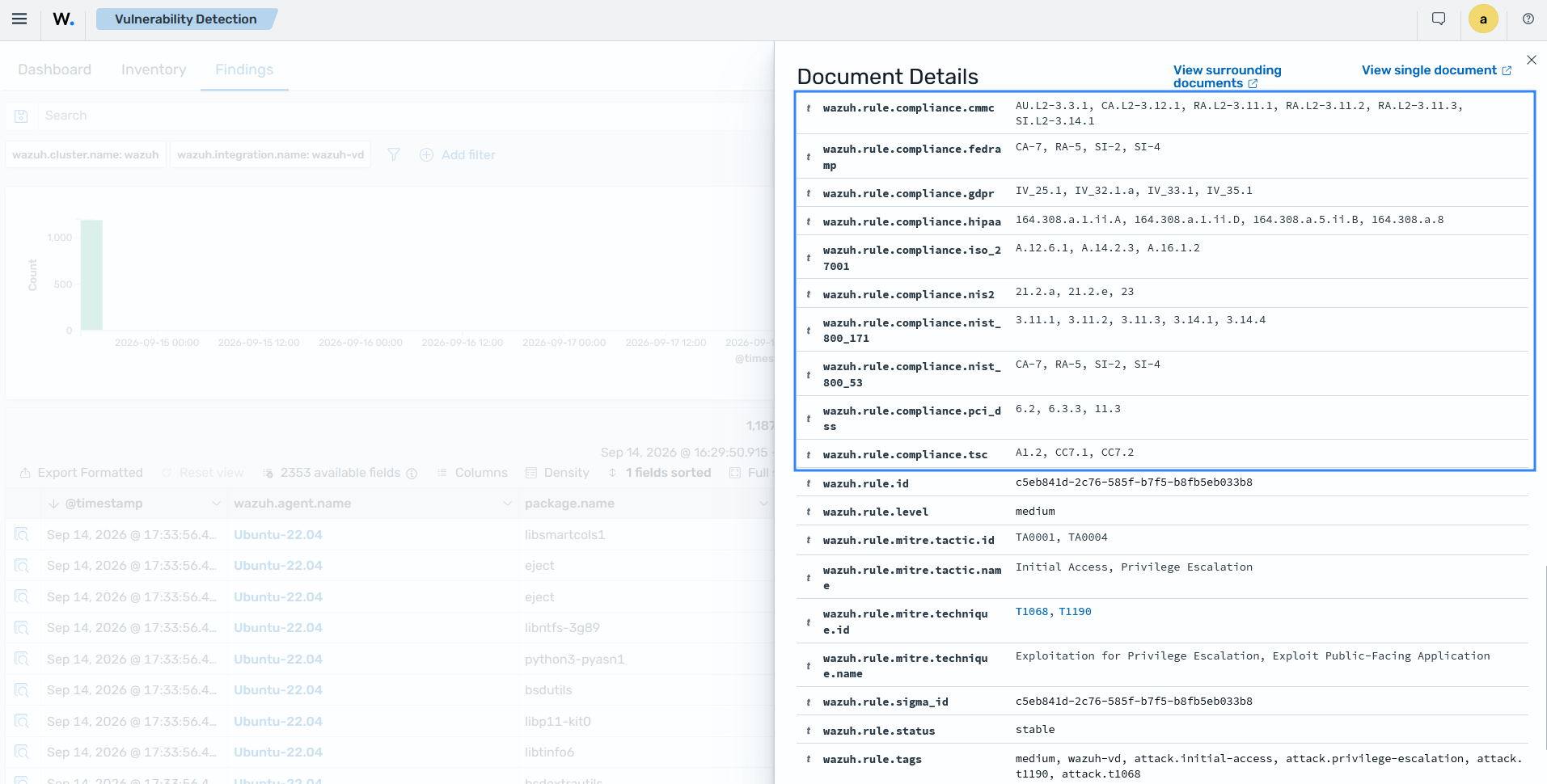Viewport: 1547px width, 784px height.
Task: Click the filter funnel icon
Action: click(x=394, y=154)
